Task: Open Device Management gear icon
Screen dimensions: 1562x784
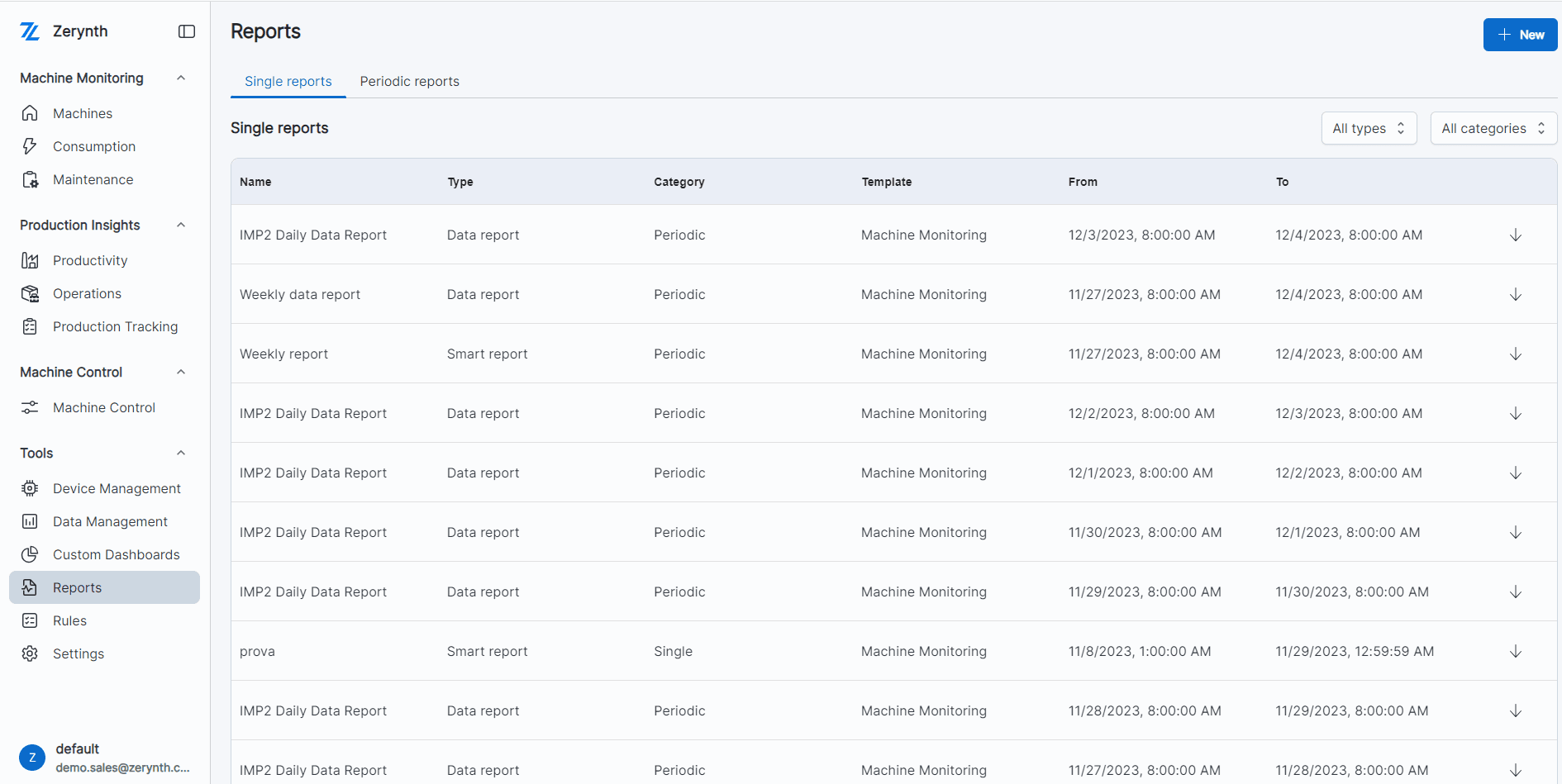Action: pyautogui.click(x=30, y=488)
